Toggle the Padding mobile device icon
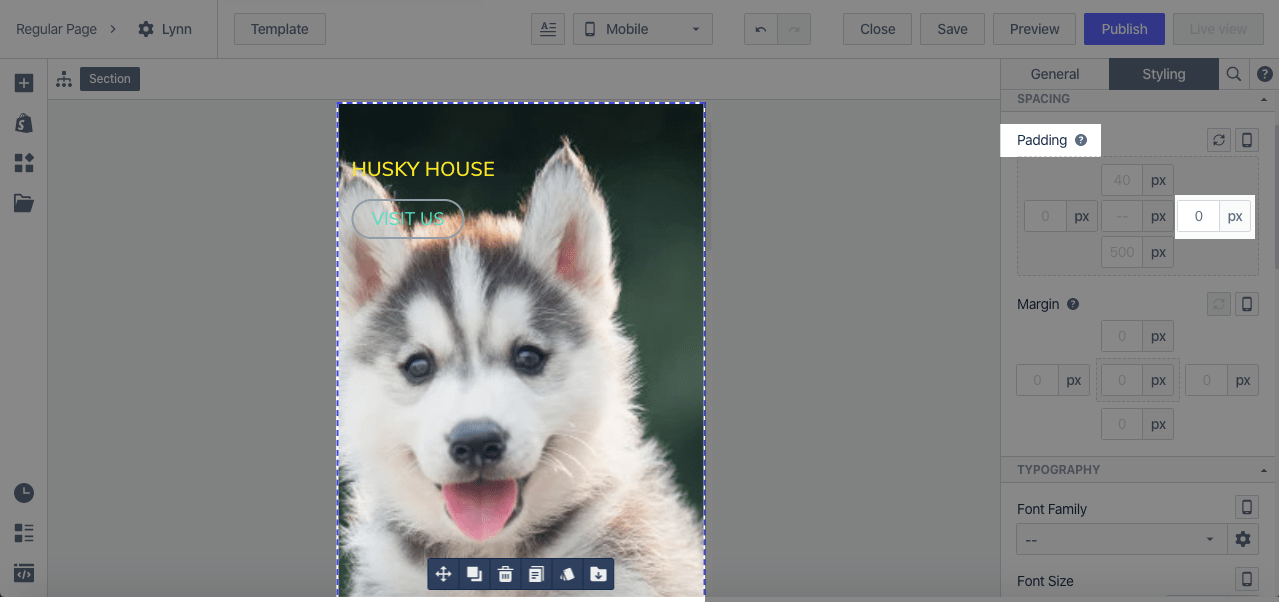1279x602 pixels. coord(1247,140)
